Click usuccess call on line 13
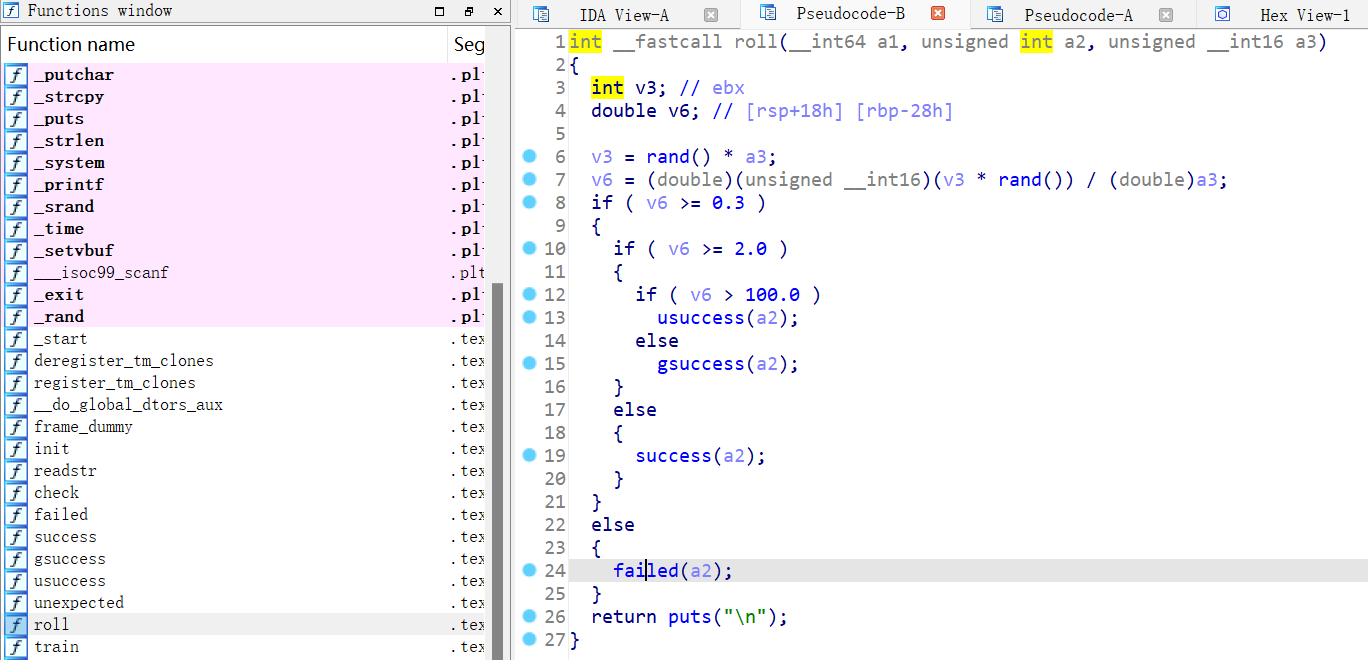Screen dimensions: 1368x660 pos(701,318)
